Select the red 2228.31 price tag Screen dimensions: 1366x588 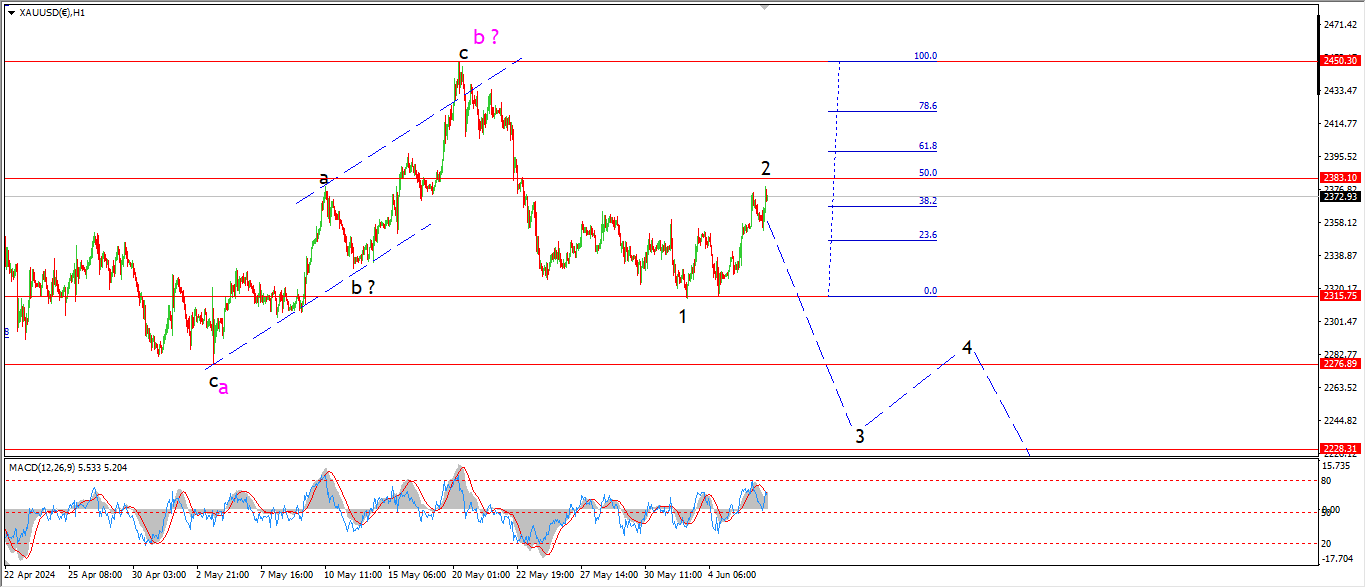[x=1340, y=449]
